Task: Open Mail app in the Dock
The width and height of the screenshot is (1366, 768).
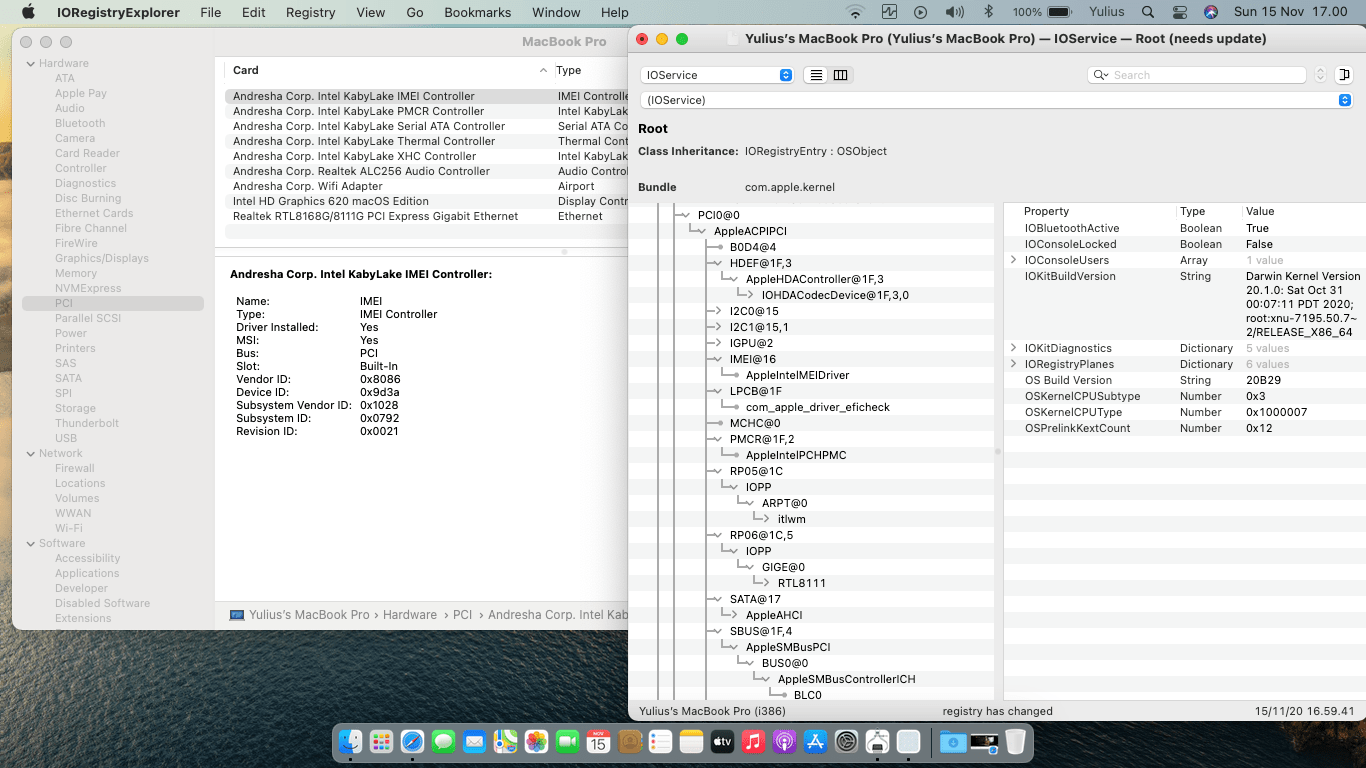Action: point(474,741)
